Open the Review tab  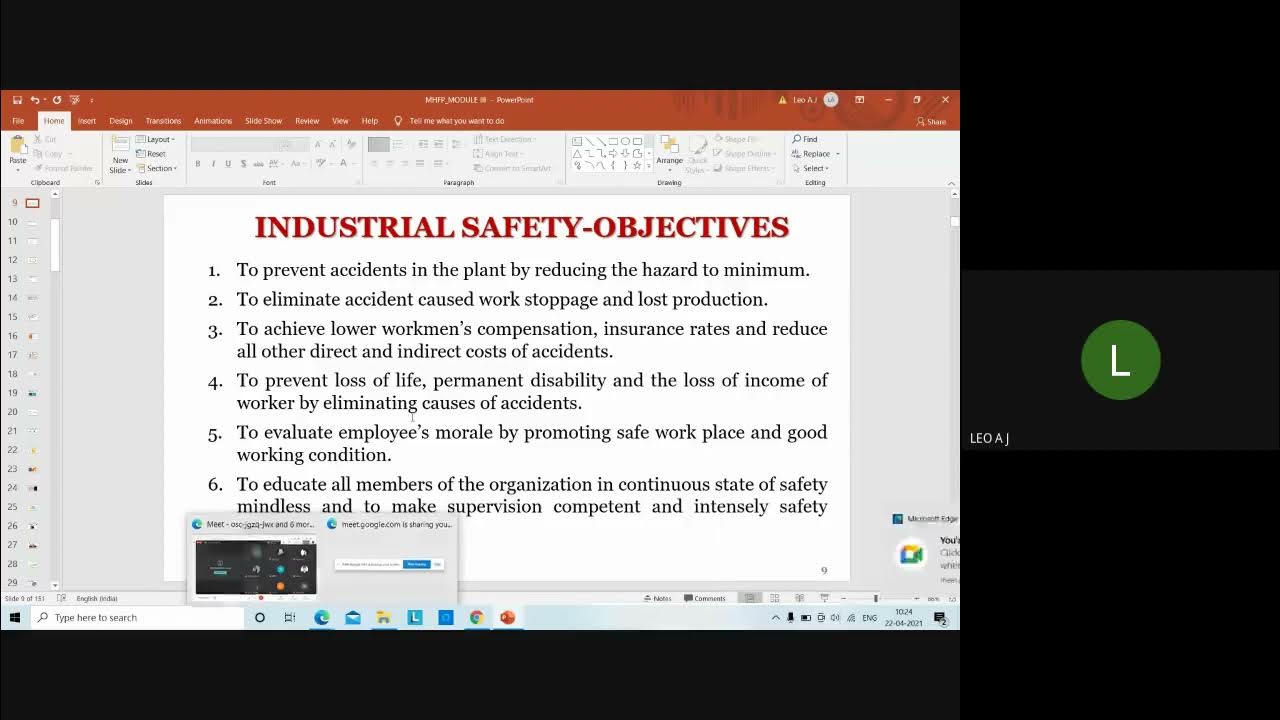click(307, 121)
